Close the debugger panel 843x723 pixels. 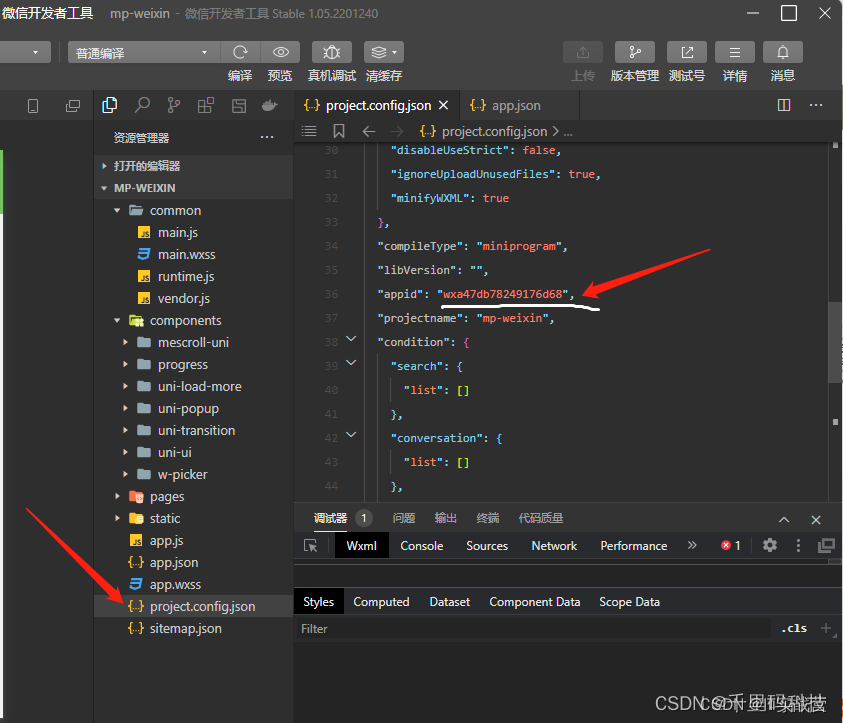(x=816, y=520)
